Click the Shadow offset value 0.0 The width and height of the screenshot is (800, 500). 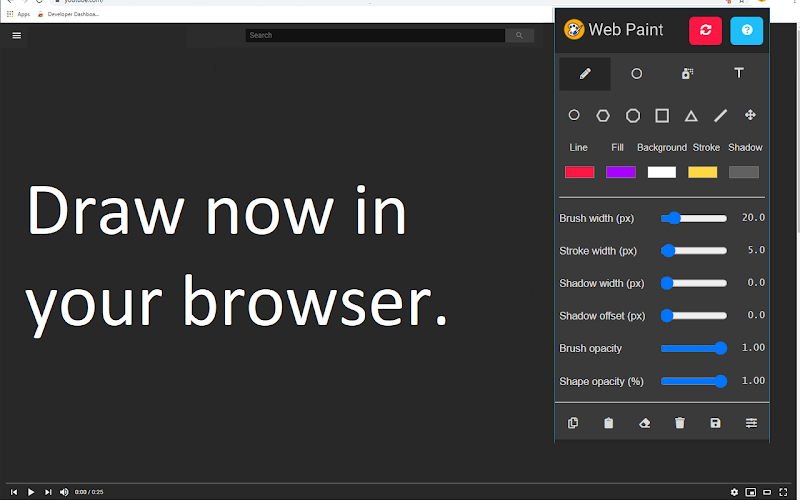(x=756, y=315)
